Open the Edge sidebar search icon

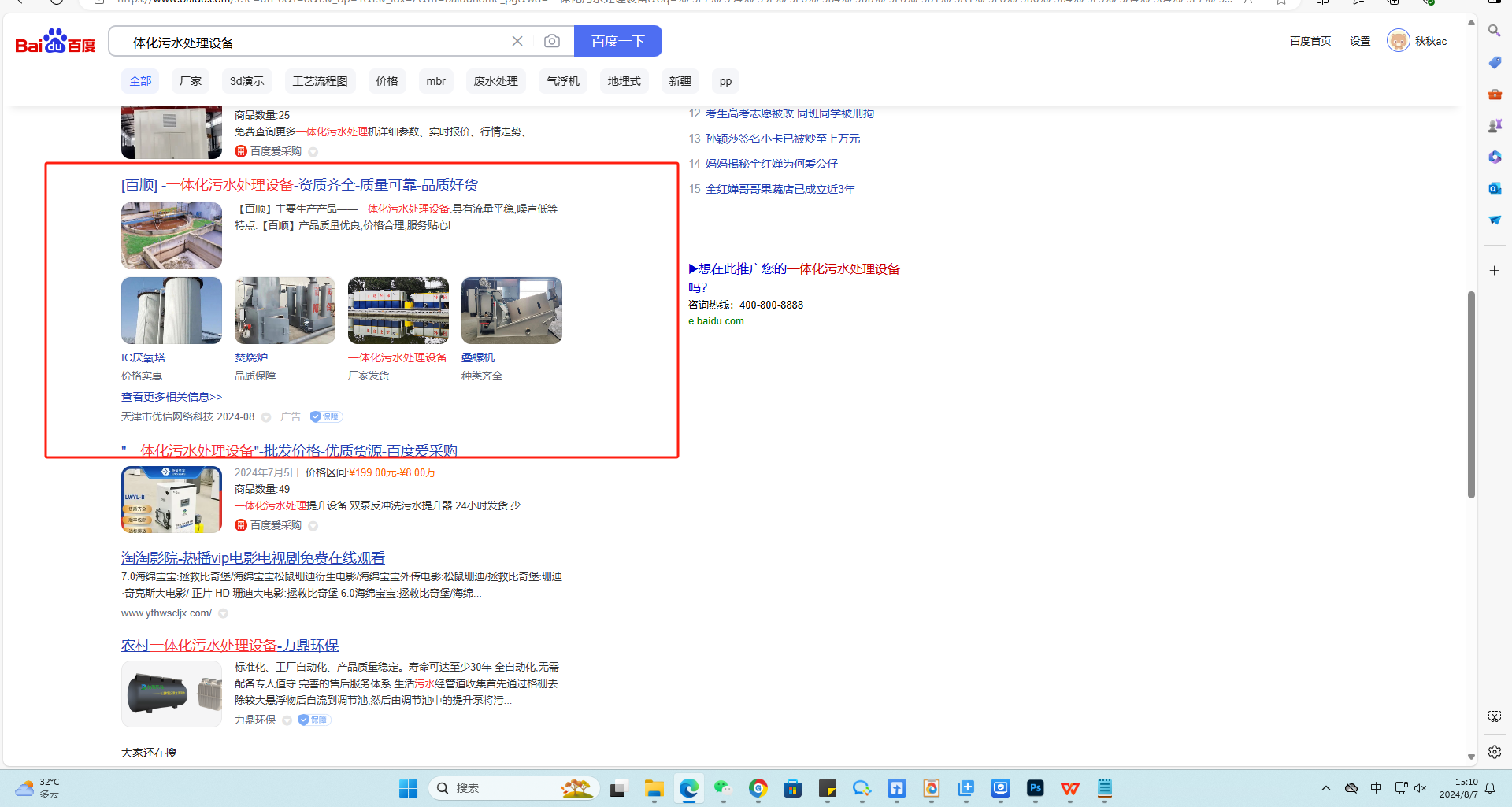[1494, 31]
